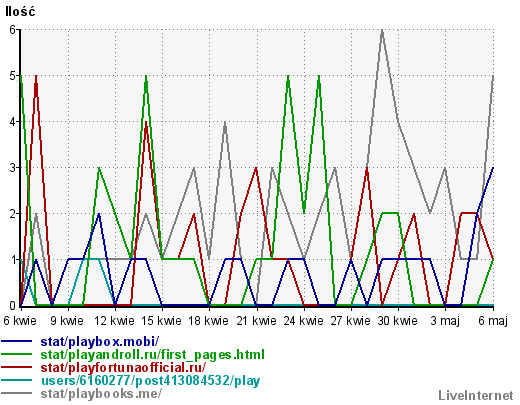Click the Ilość axis title
The width and height of the screenshot is (520, 405).
pyautogui.click(x=20, y=12)
